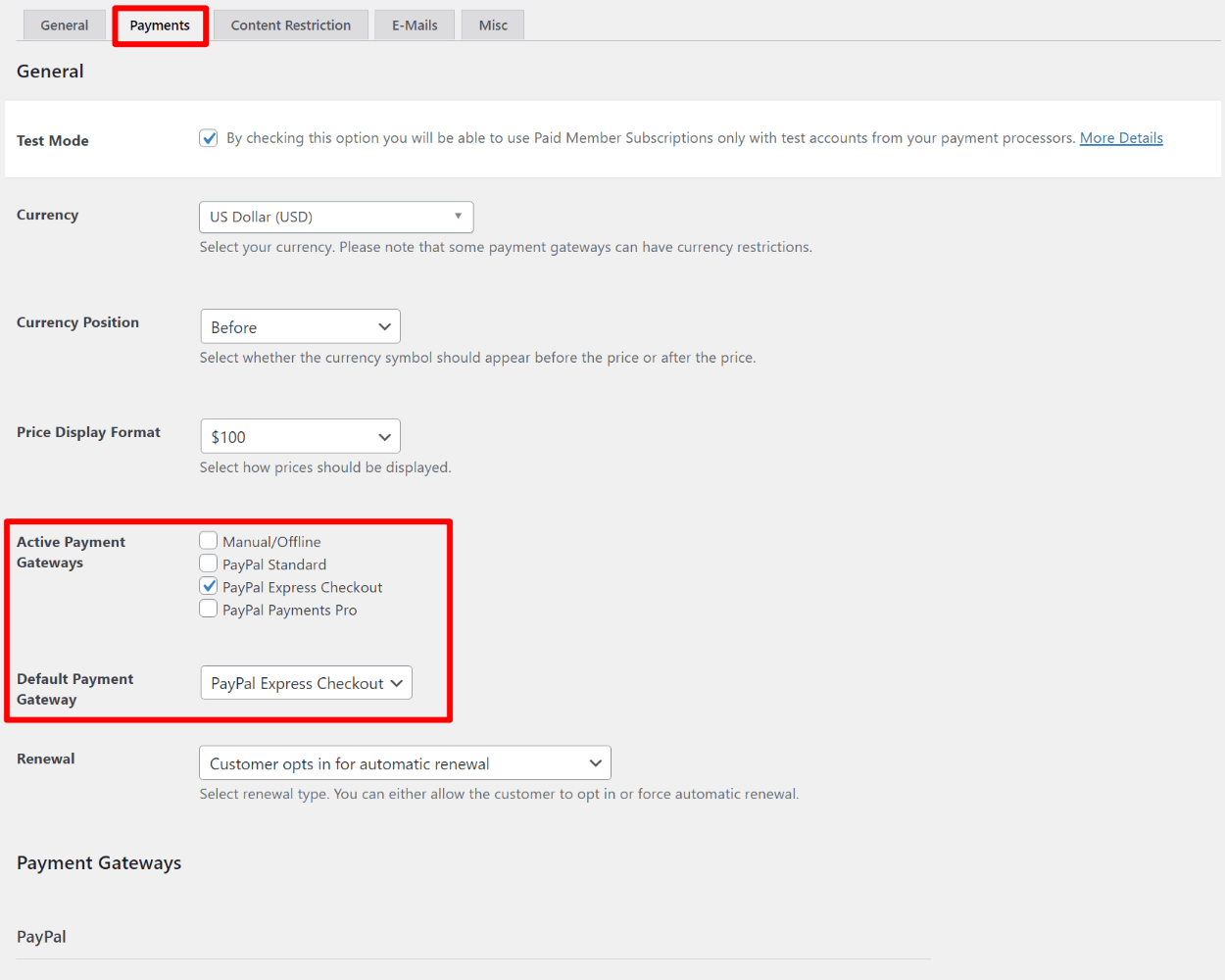Open the More Details link

click(x=1121, y=138)
